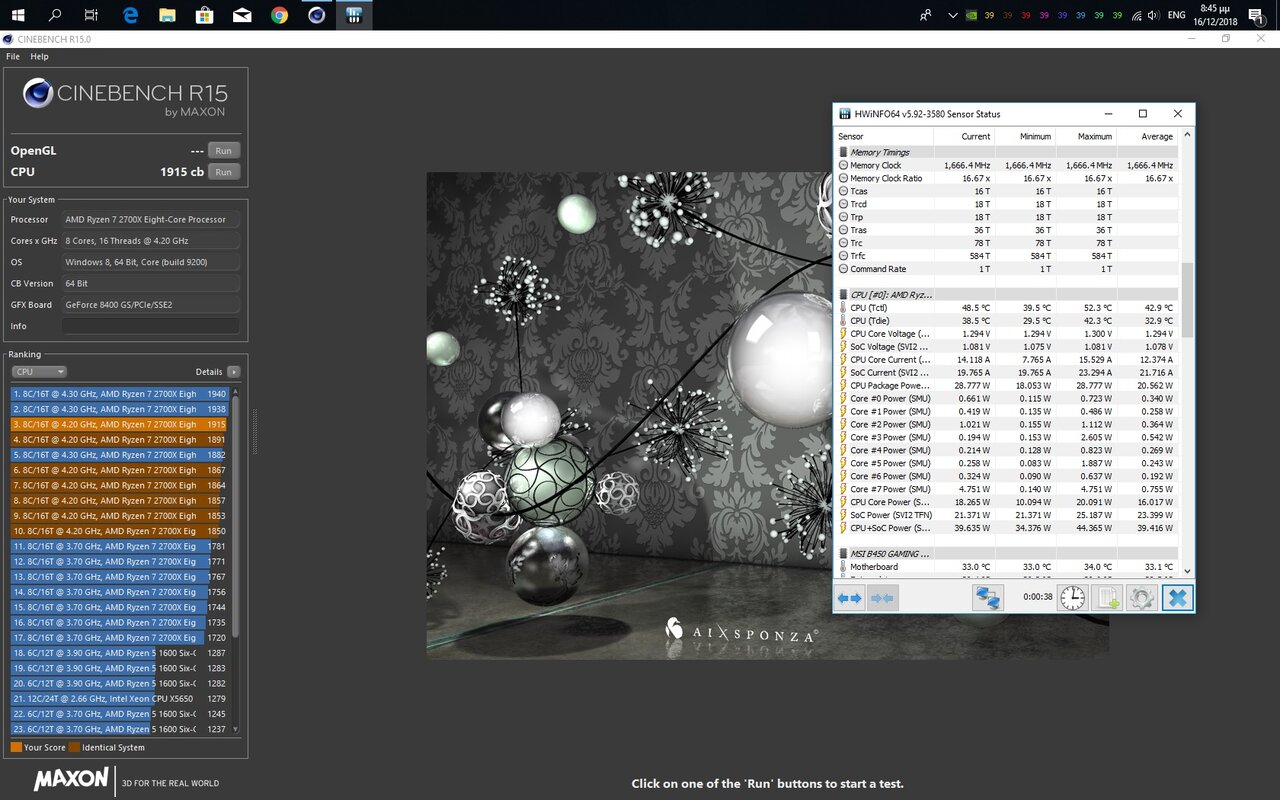The width and height of the screenshot is (1280, 800).
Task: Run the OpenGL benchmark
Action: 223,151
